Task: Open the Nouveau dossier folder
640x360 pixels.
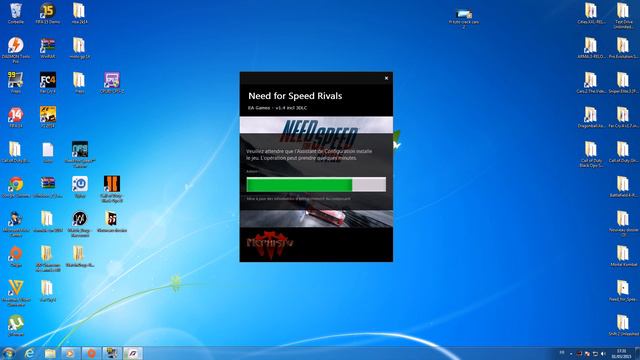Action: pos(623,224)
